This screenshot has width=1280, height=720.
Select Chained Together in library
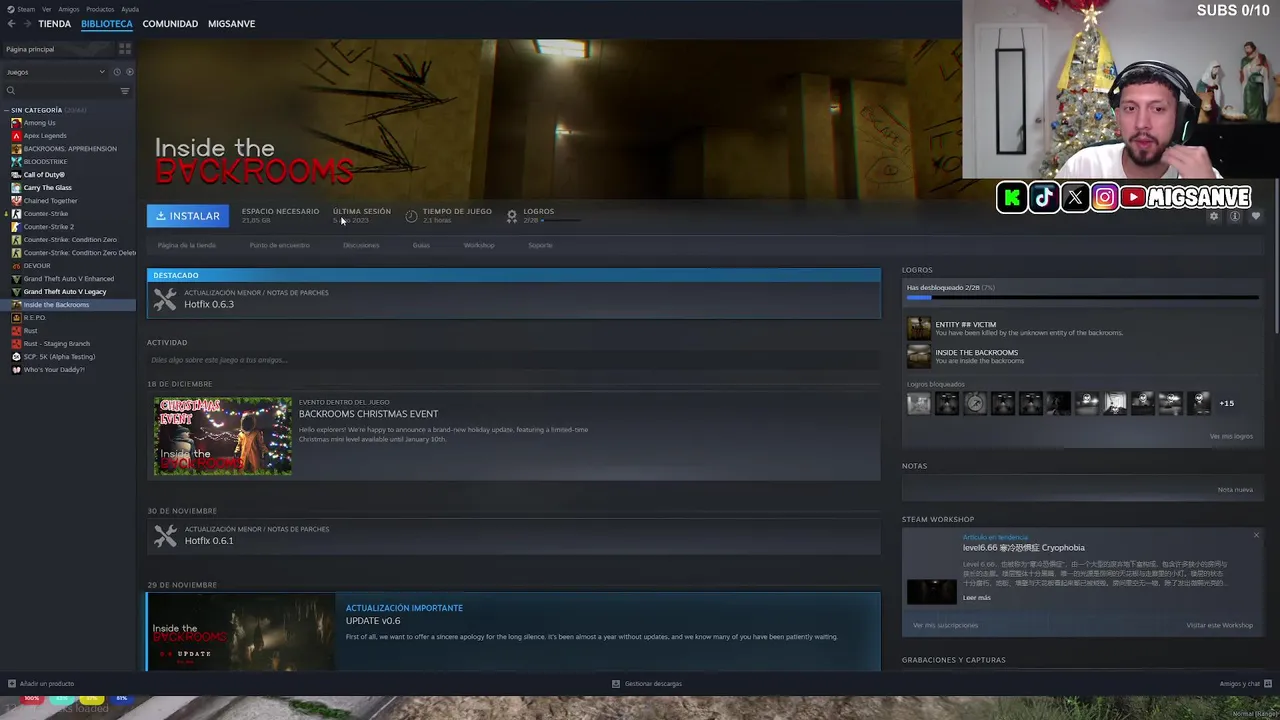point(50,201)
